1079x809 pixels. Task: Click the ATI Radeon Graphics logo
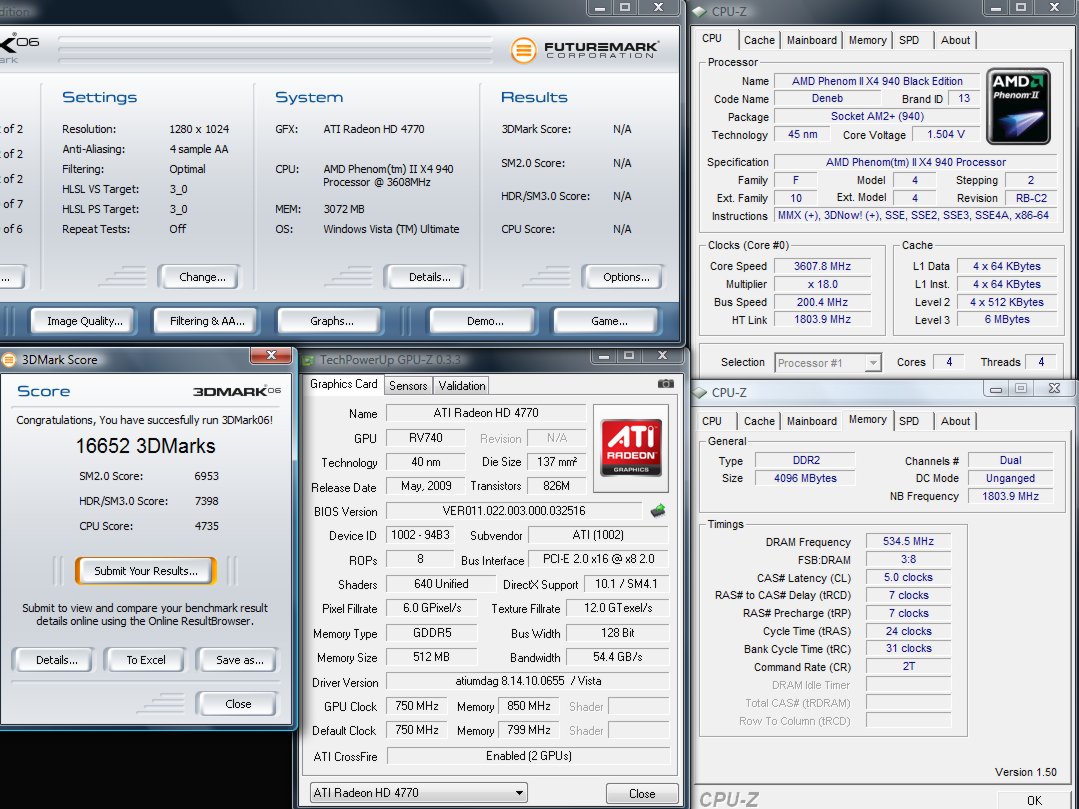click(631, 447)
